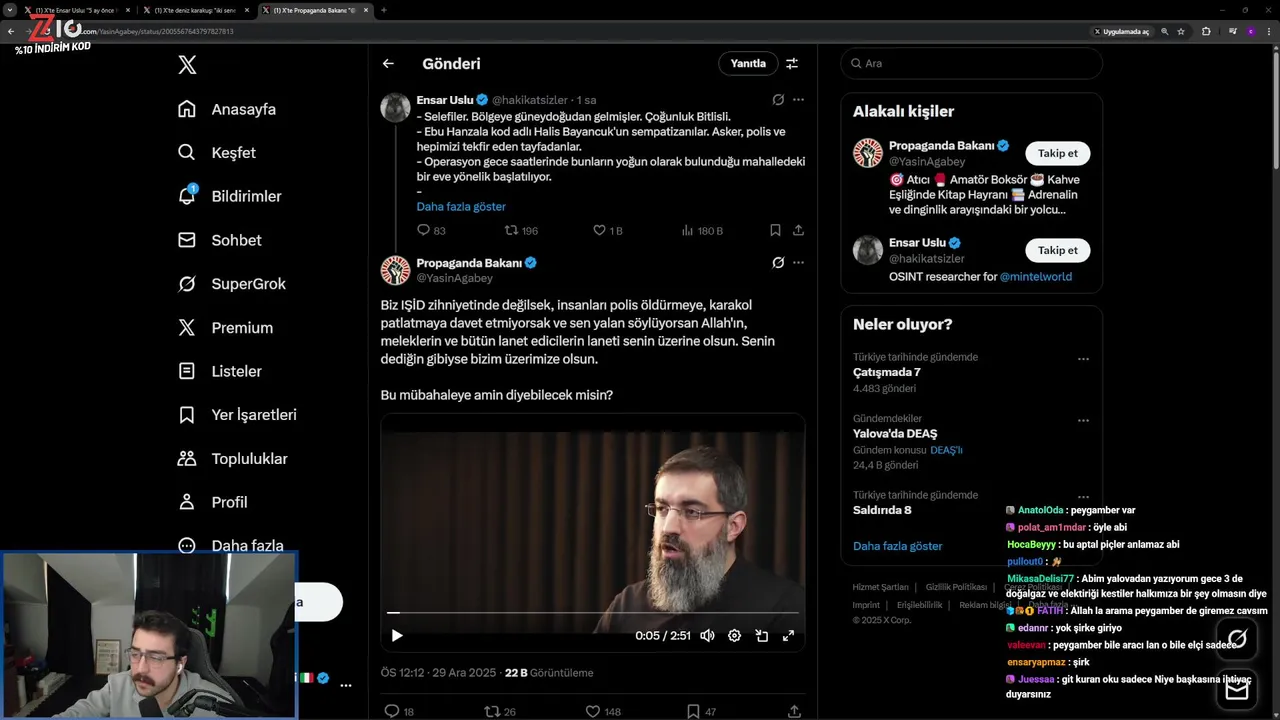The height and width of the screenshot is (720, 1280).
Task: Open browser extensions puzzle icon
Action: coord(1206,31)
